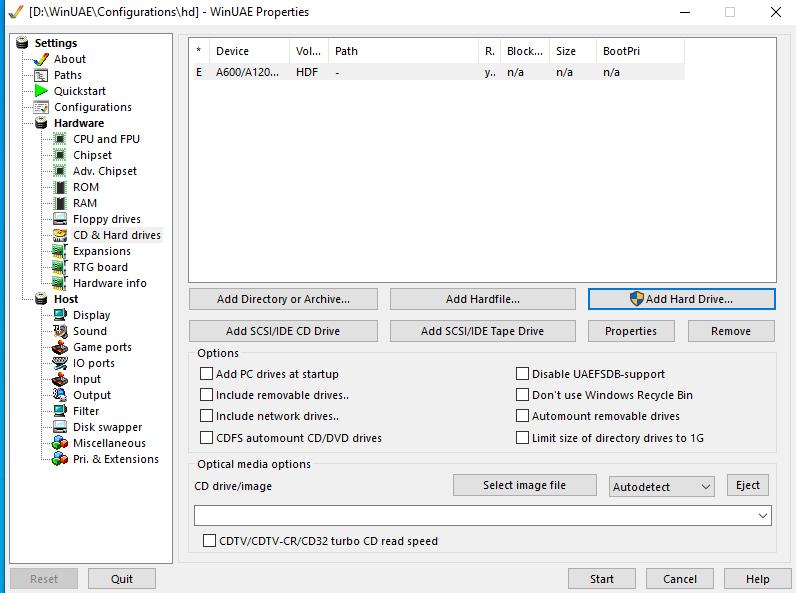Enable CDFS automount CD/DVD drives
This screenshot has width=796, height=593.
point(206,438)
